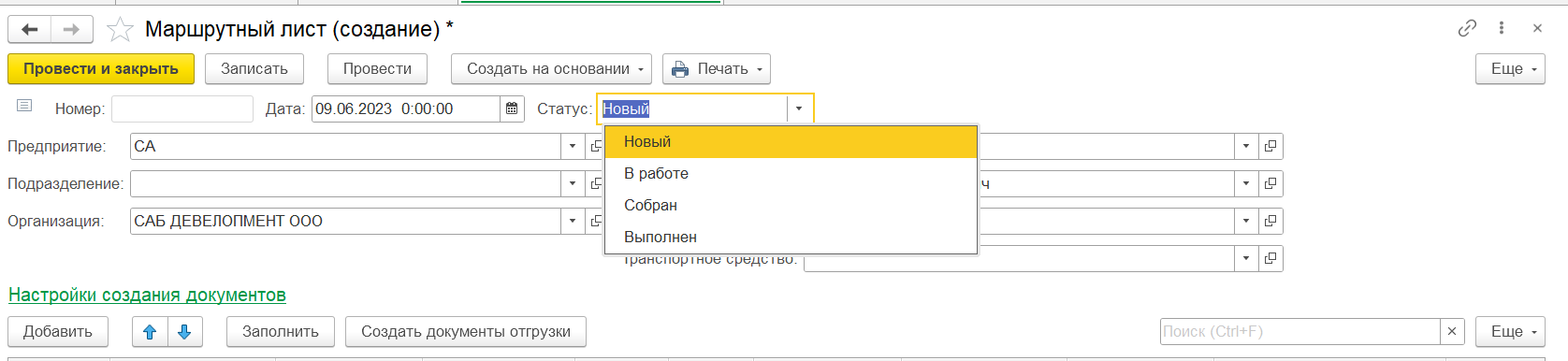Click the list icon left of Номер

24,106
